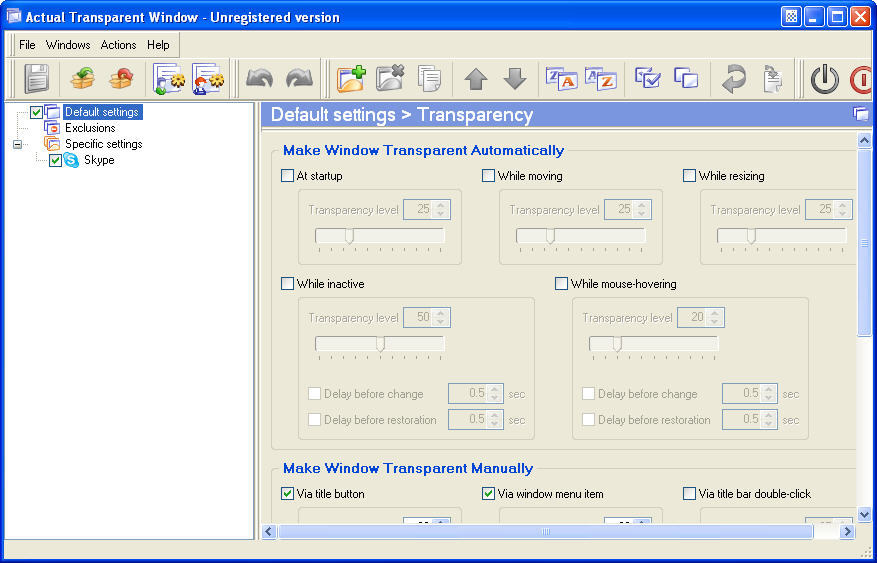Add new item with folder-plus icon

tap(351, 79)
